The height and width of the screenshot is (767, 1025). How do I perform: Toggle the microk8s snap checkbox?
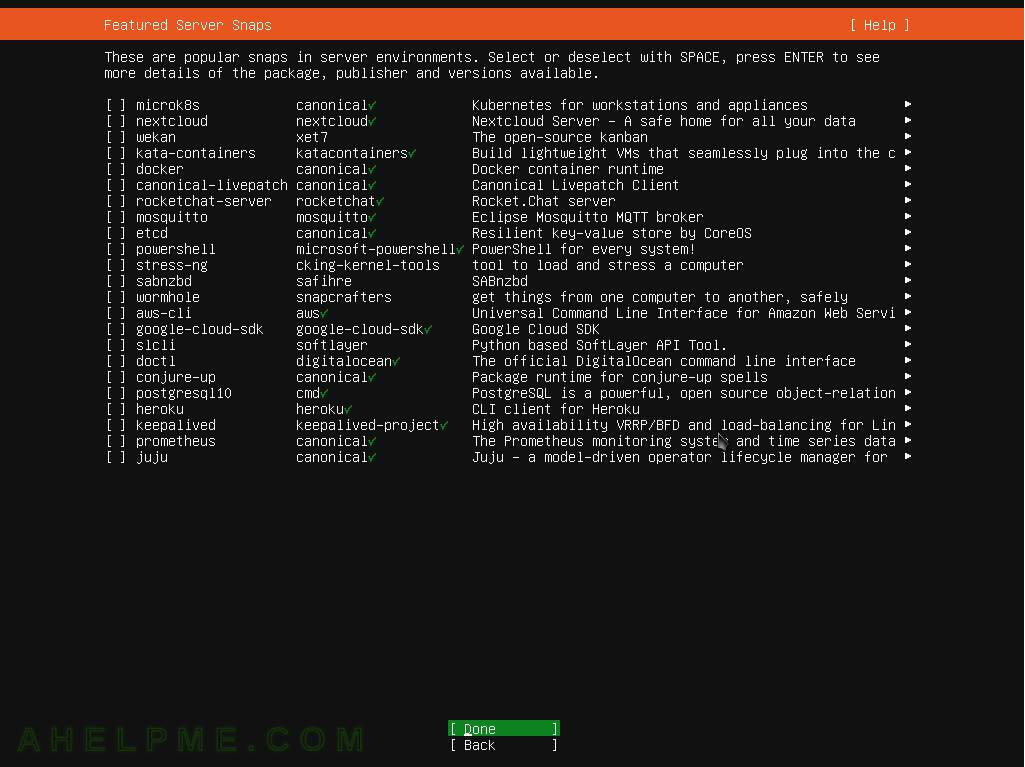pyautogui.click(x=116, y=105)
